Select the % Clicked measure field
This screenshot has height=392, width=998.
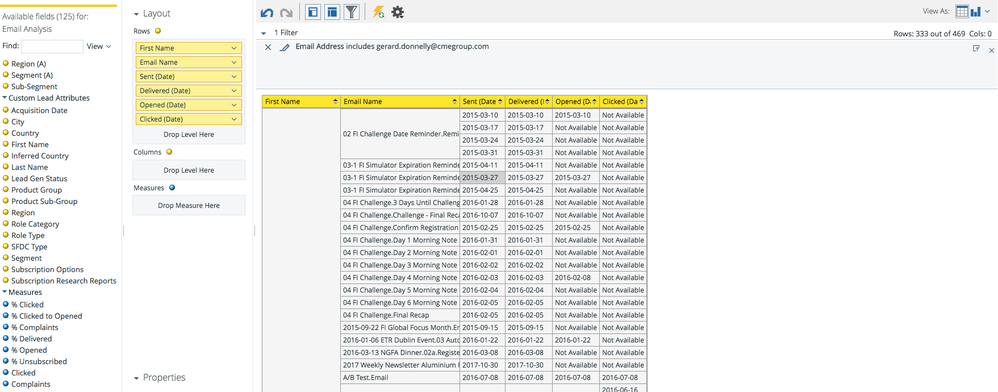[27, 304]
